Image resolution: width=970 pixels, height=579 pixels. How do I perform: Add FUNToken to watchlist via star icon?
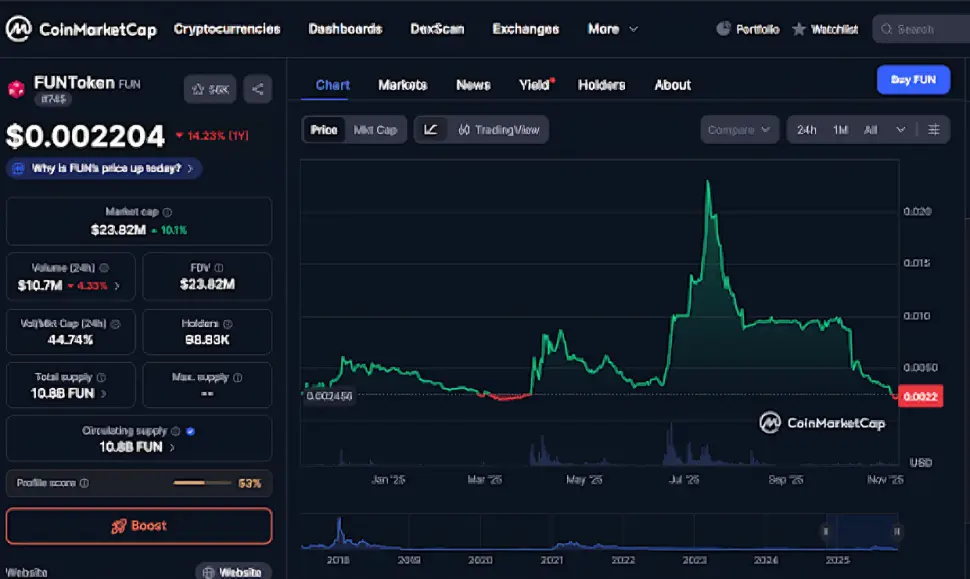pyautogui.click(x=210, y=89)
